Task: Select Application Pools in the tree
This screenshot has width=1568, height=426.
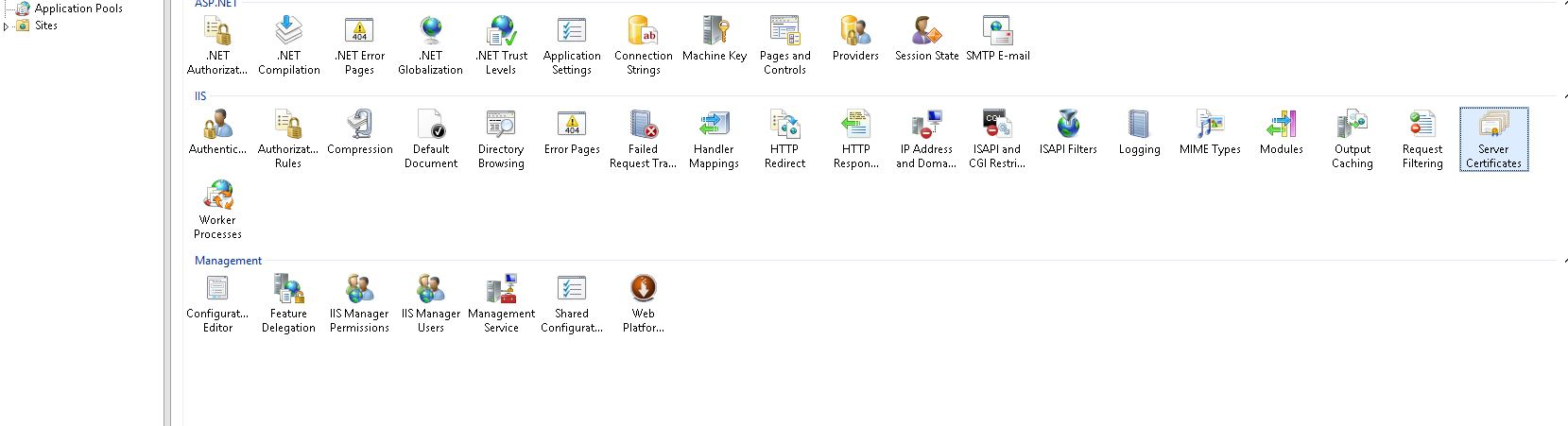Action: coord(78,9)
